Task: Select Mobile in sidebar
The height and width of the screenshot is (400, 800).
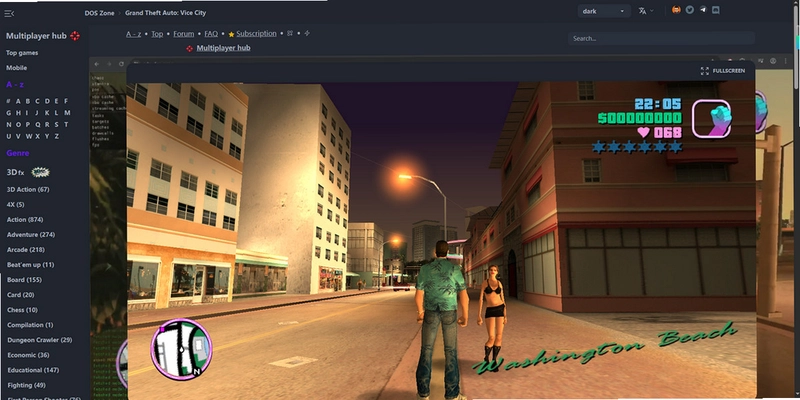Action: pos(16,68)
